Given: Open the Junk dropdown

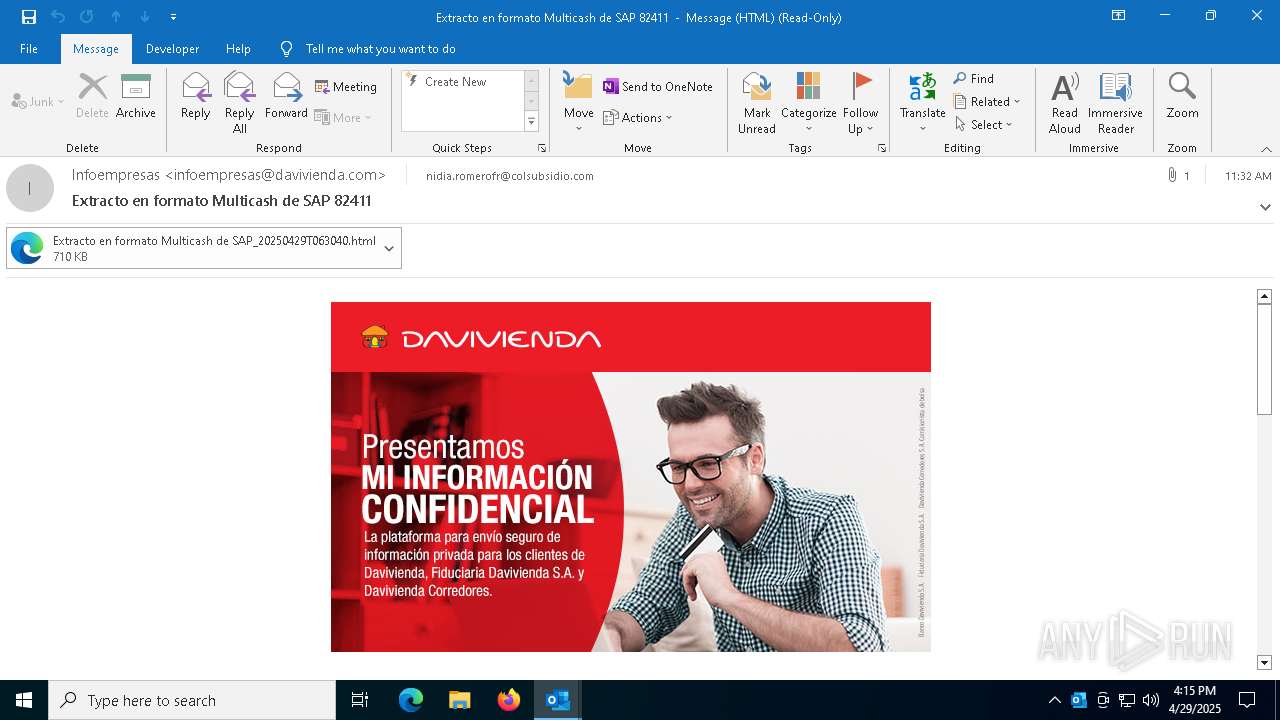Looking at the screenshot, I should click(38, 101).
